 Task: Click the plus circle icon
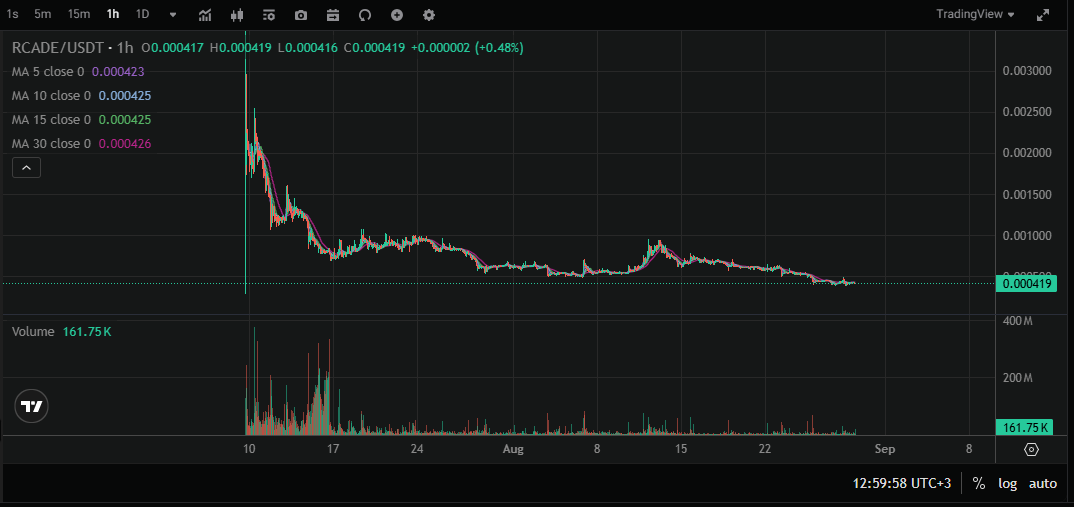(397, 15)
